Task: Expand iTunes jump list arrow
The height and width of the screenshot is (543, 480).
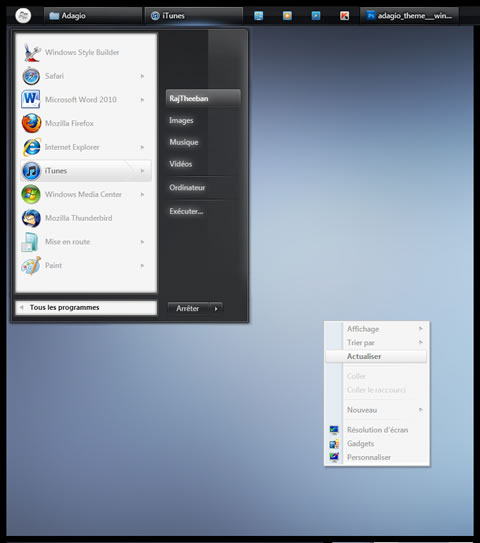Action: pyautogui.click(x=142, y=171)
